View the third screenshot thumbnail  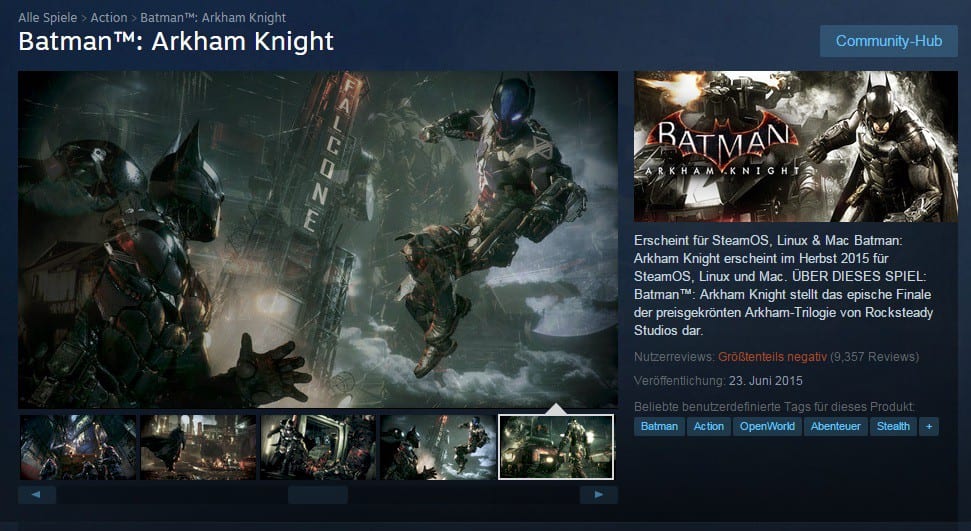click(x=318, y=447)
